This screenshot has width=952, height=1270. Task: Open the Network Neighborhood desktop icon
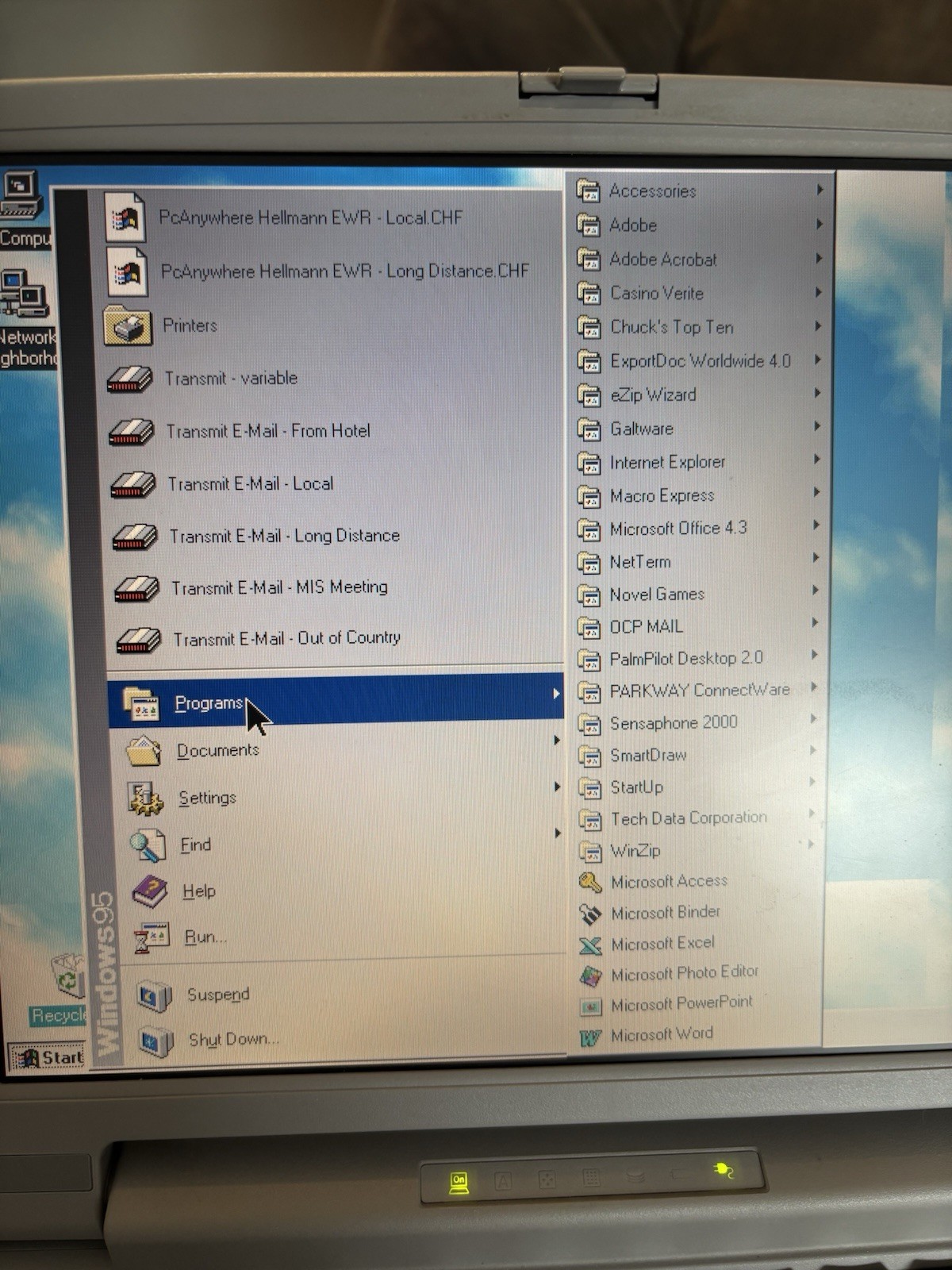coord(24,294)
